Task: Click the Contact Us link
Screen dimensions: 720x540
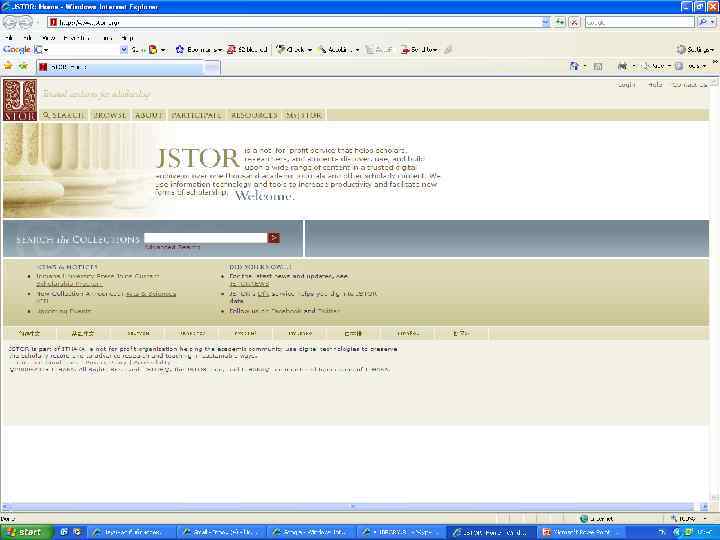Action: 690,84
